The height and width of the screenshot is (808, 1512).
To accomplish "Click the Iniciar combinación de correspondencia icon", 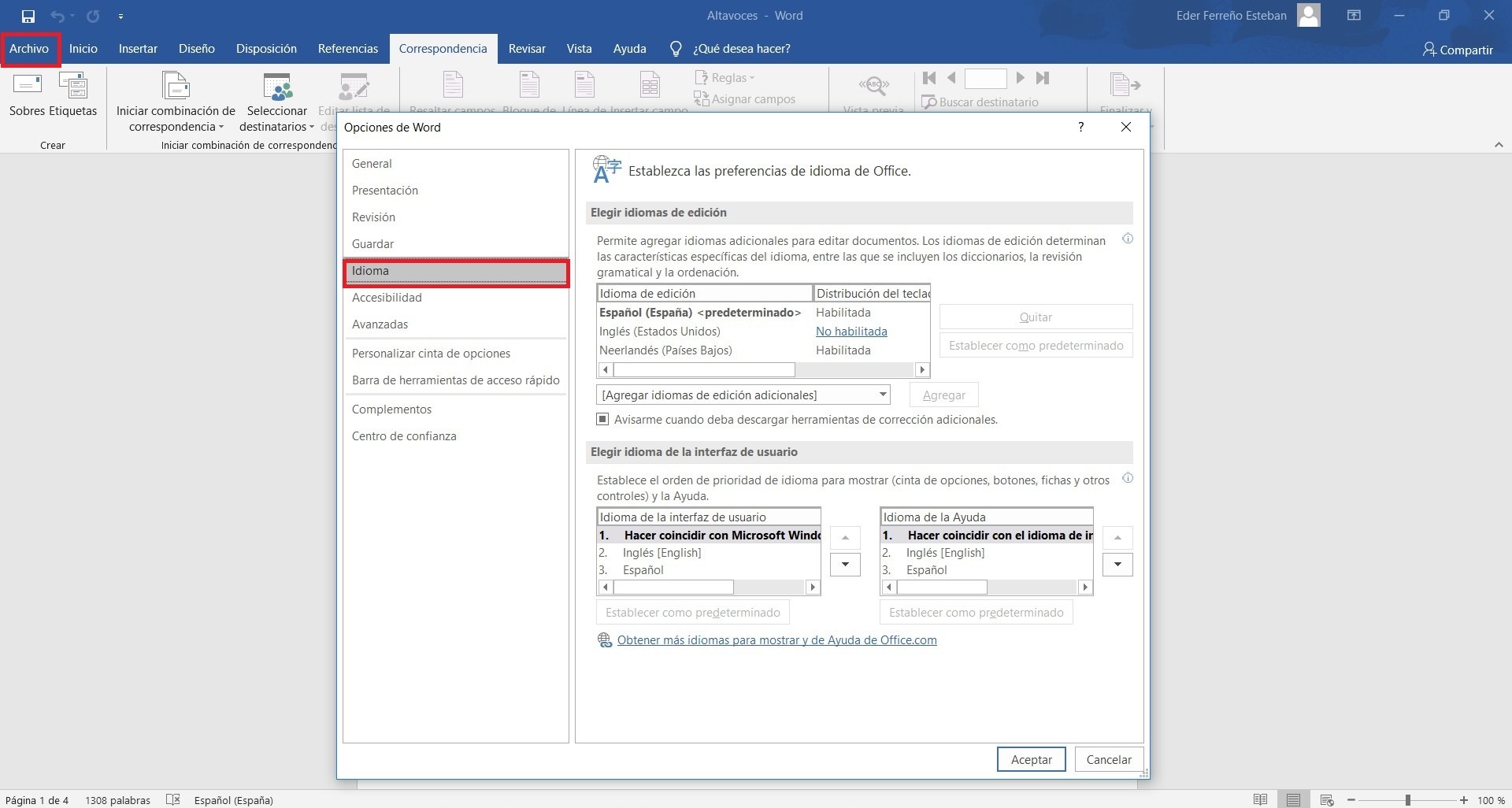I will coord(176,87).
